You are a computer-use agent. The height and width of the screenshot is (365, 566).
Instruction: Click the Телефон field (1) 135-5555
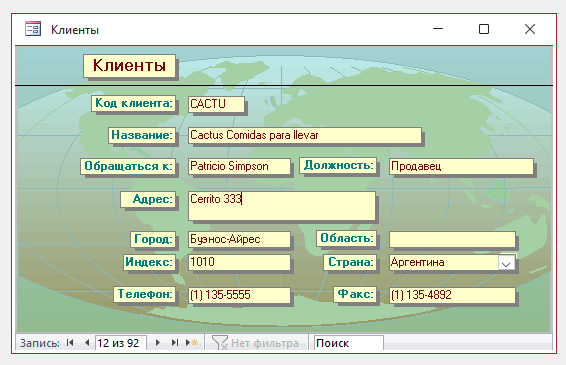coord(239,295)
